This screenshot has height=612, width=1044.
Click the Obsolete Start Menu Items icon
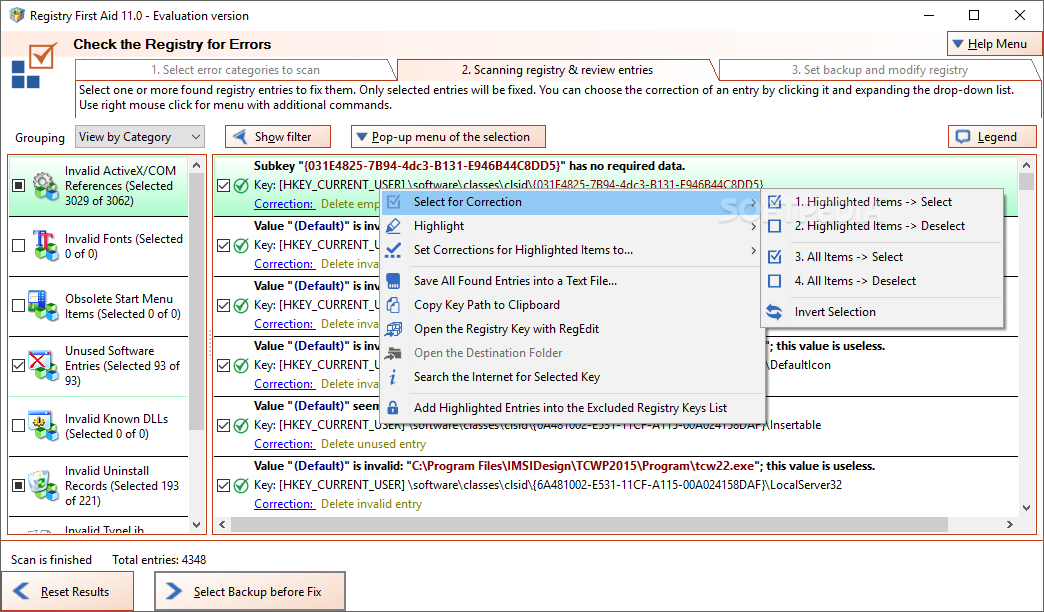coord(44,306)
